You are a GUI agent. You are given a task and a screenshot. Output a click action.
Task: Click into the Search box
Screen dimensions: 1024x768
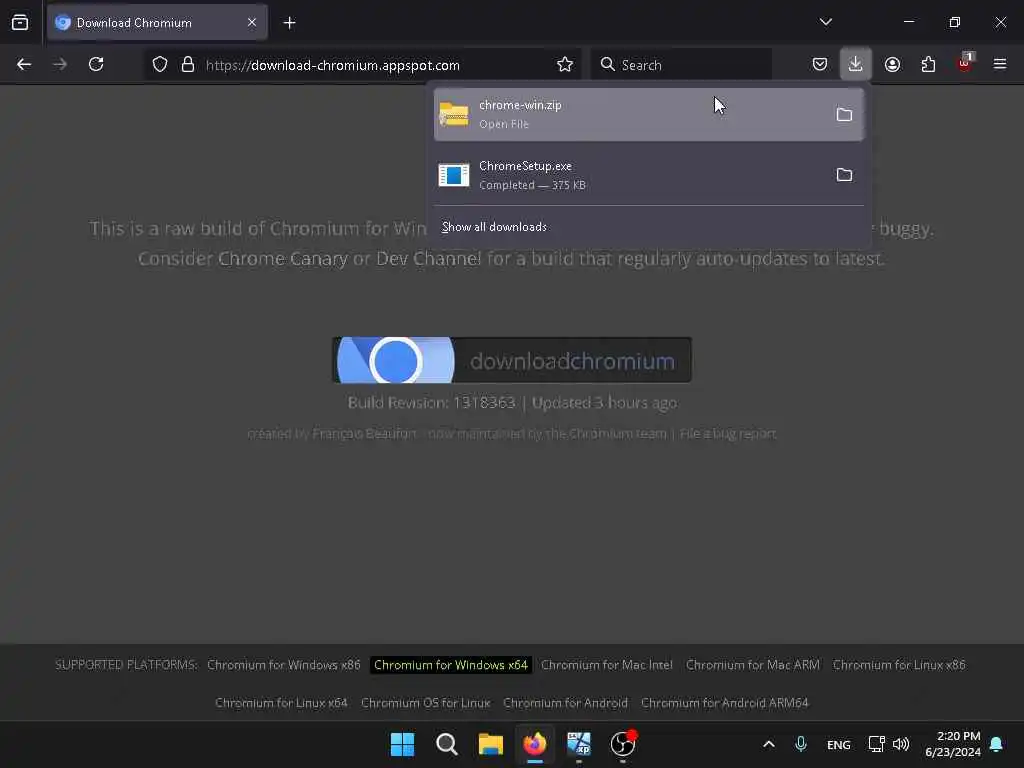tap(681, 65)
